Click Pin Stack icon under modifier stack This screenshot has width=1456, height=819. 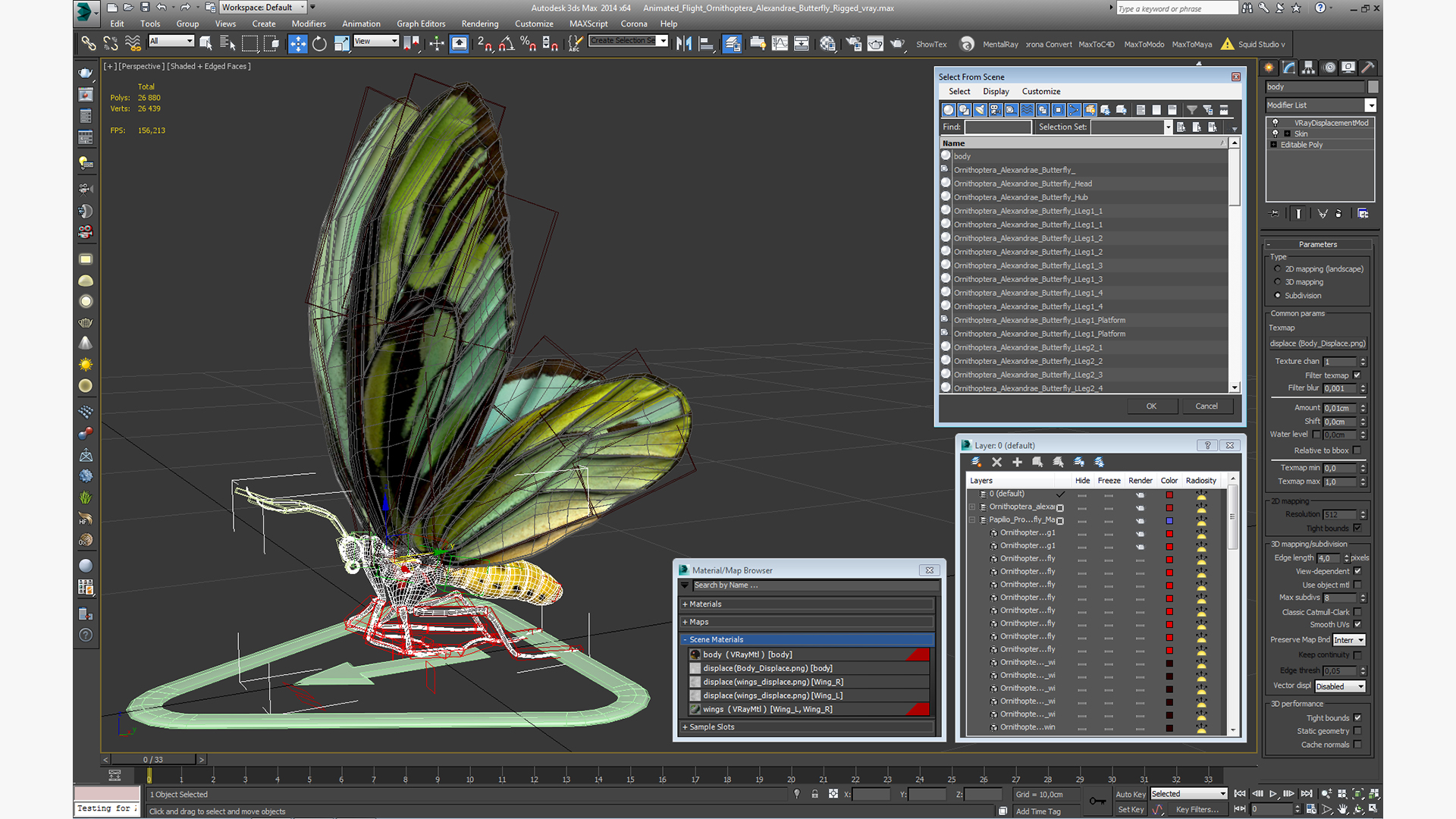coord(1275,214)
